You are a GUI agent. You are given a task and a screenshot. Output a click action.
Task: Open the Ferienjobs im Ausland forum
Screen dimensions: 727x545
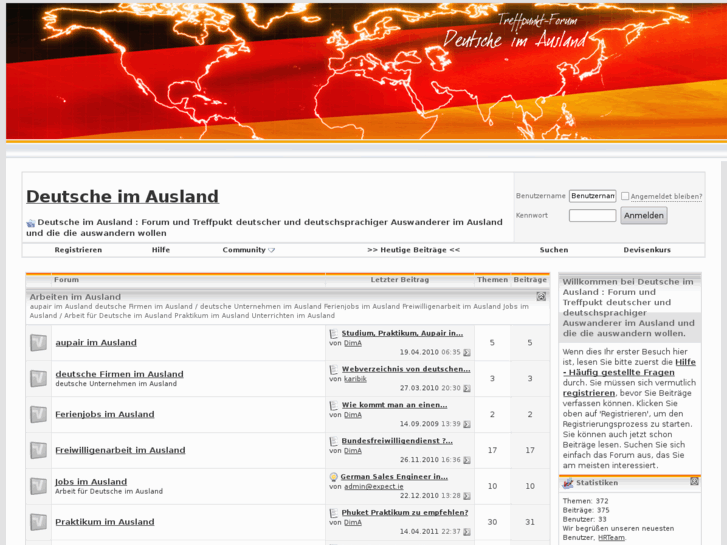(105, 414)
